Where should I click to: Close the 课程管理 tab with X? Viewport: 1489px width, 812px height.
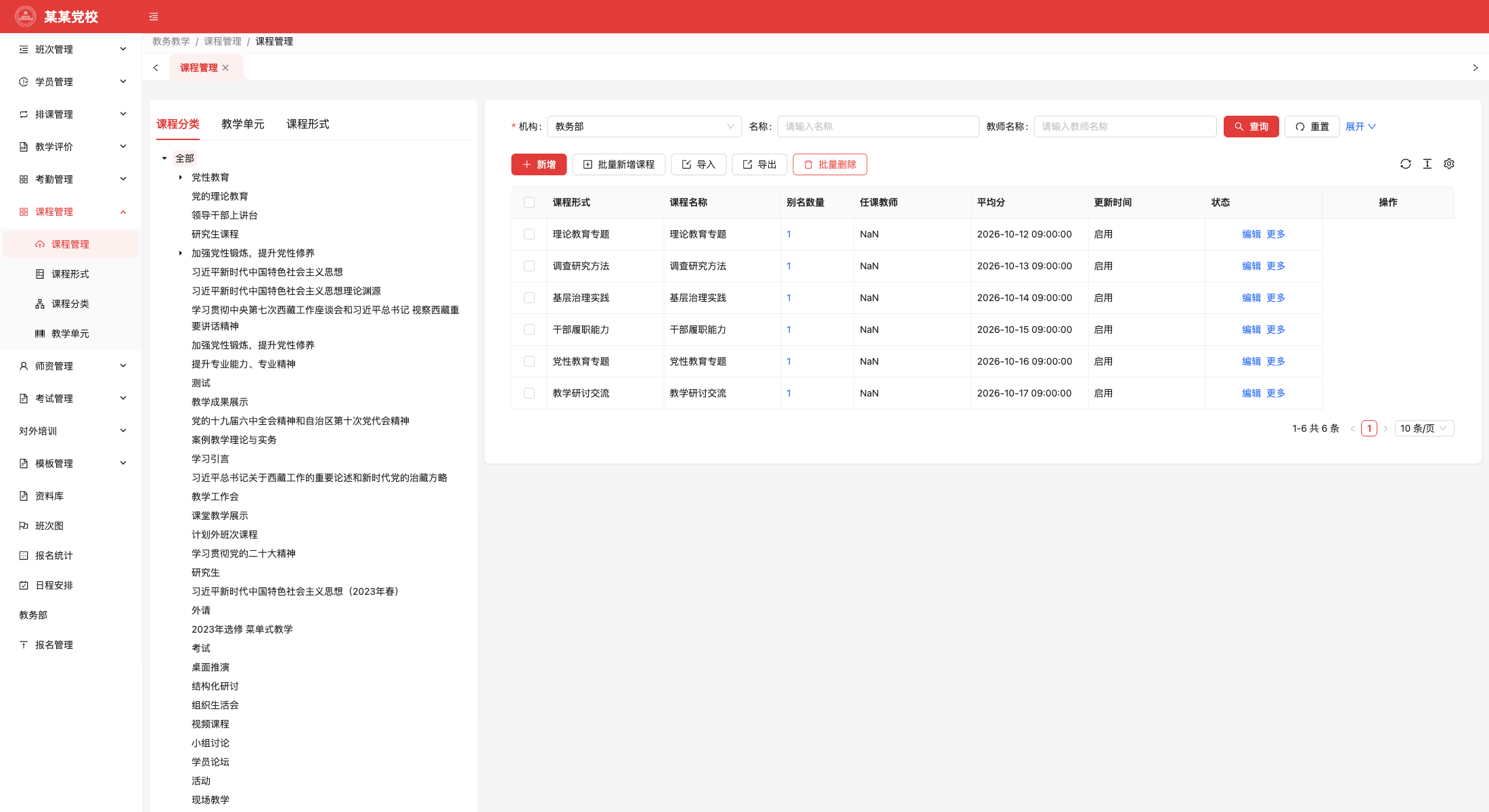click(x=225, y=68)
